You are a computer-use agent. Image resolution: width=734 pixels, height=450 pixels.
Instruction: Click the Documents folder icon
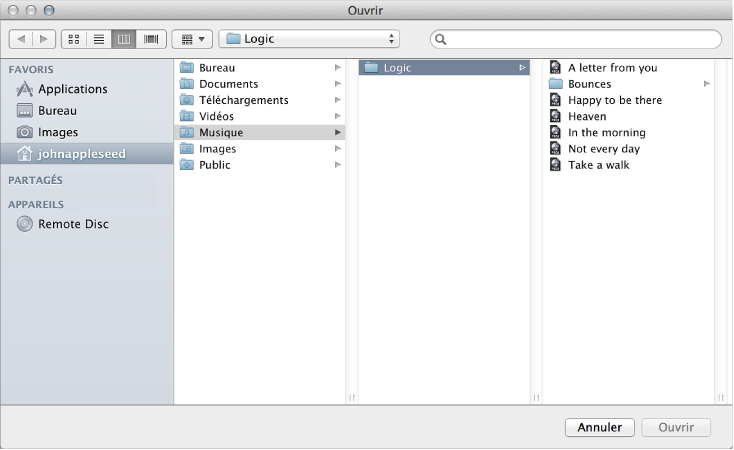187,84
